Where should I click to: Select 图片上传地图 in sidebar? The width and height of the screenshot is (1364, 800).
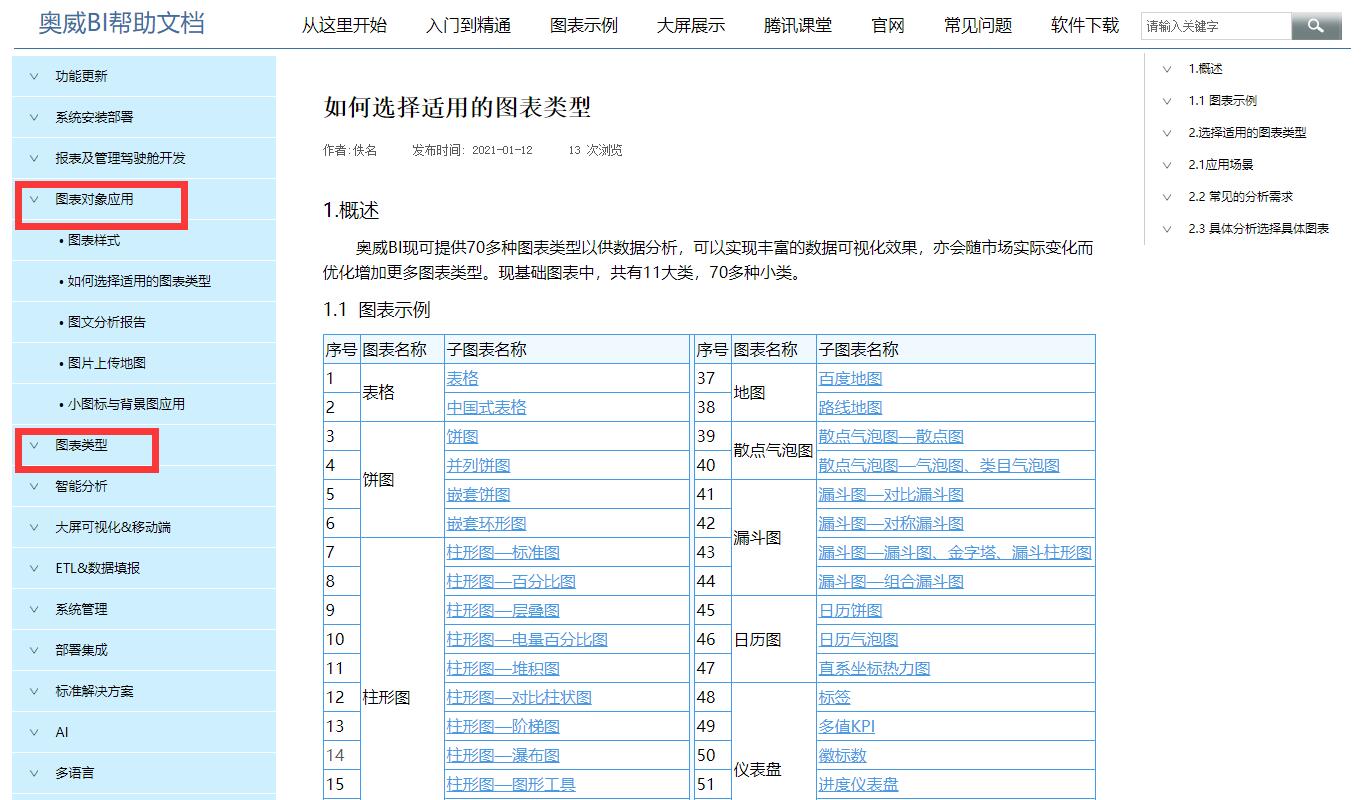point(107,363)
